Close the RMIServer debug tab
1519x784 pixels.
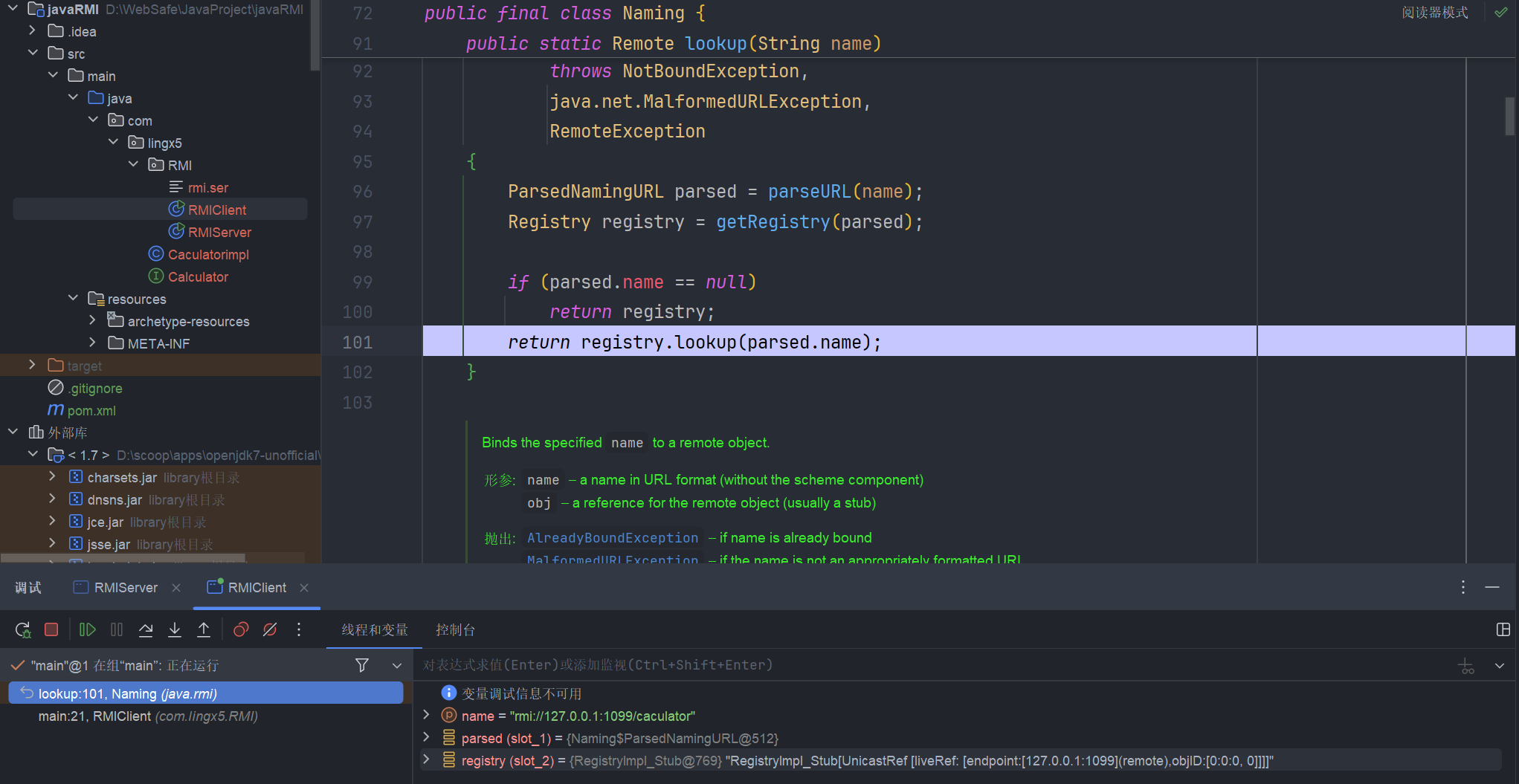[x=176, y=588]
